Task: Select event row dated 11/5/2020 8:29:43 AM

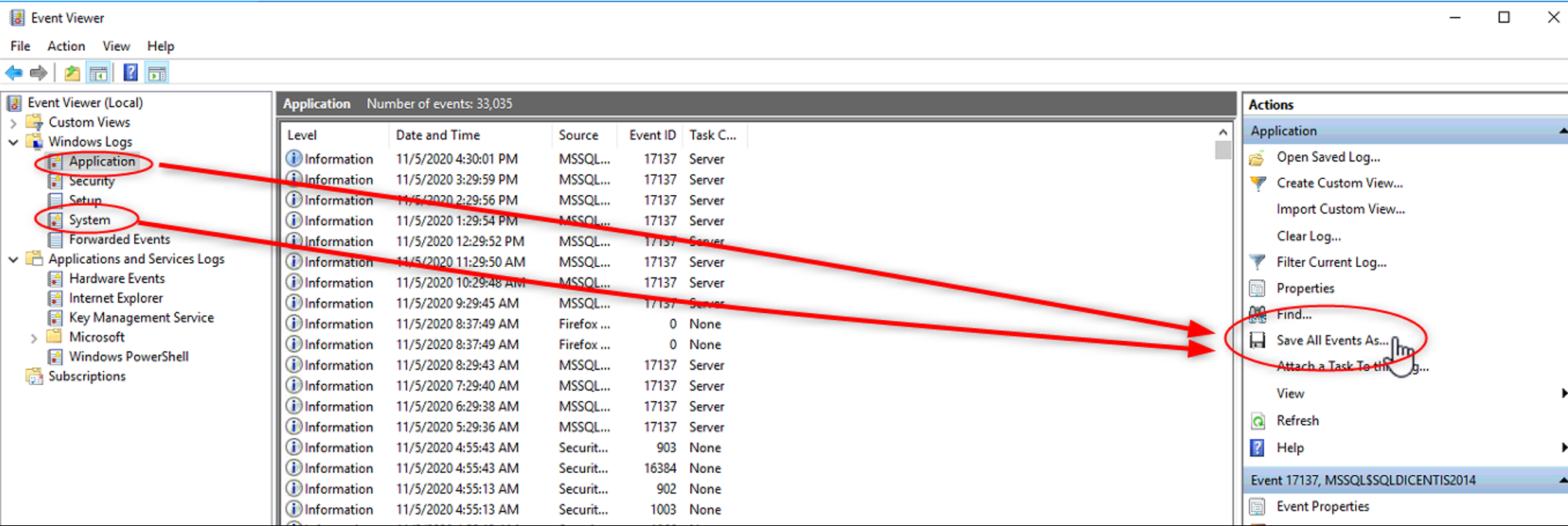Action: (748, 365)
